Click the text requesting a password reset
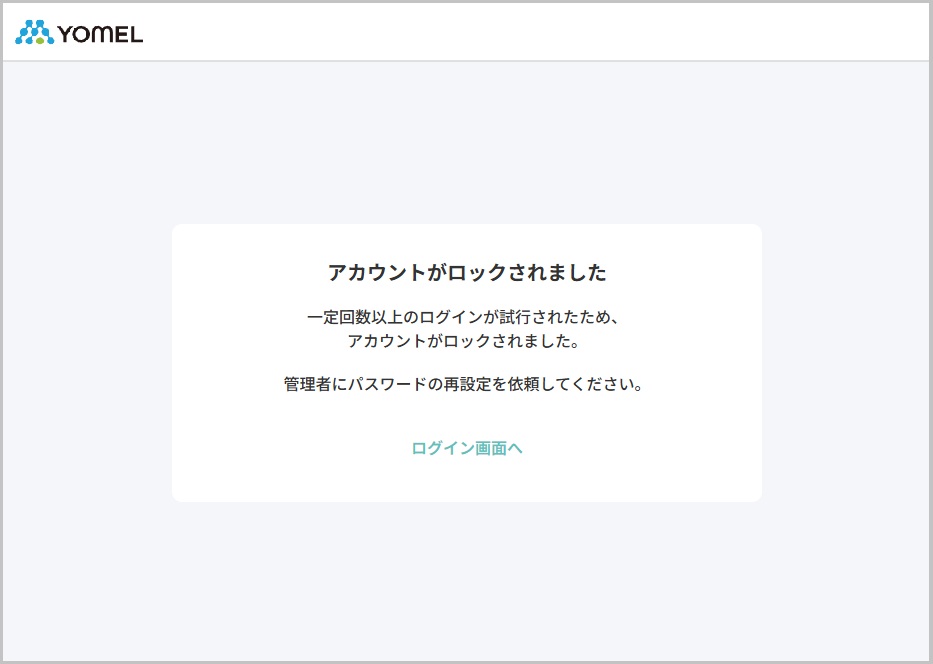Viewport: 933px width, 664px height. pos(466,382)
